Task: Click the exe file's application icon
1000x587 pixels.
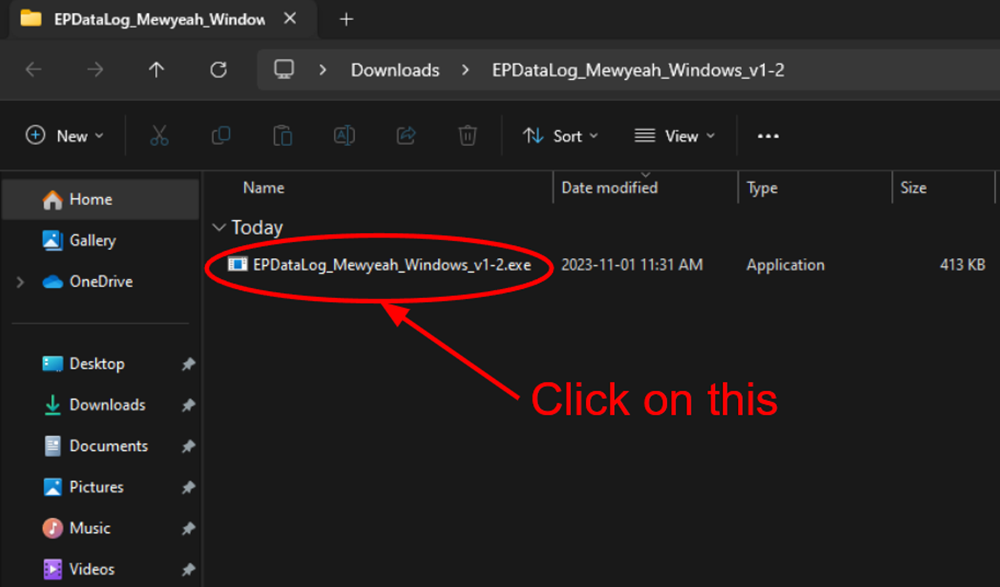Action: click(x=237, y=264)
